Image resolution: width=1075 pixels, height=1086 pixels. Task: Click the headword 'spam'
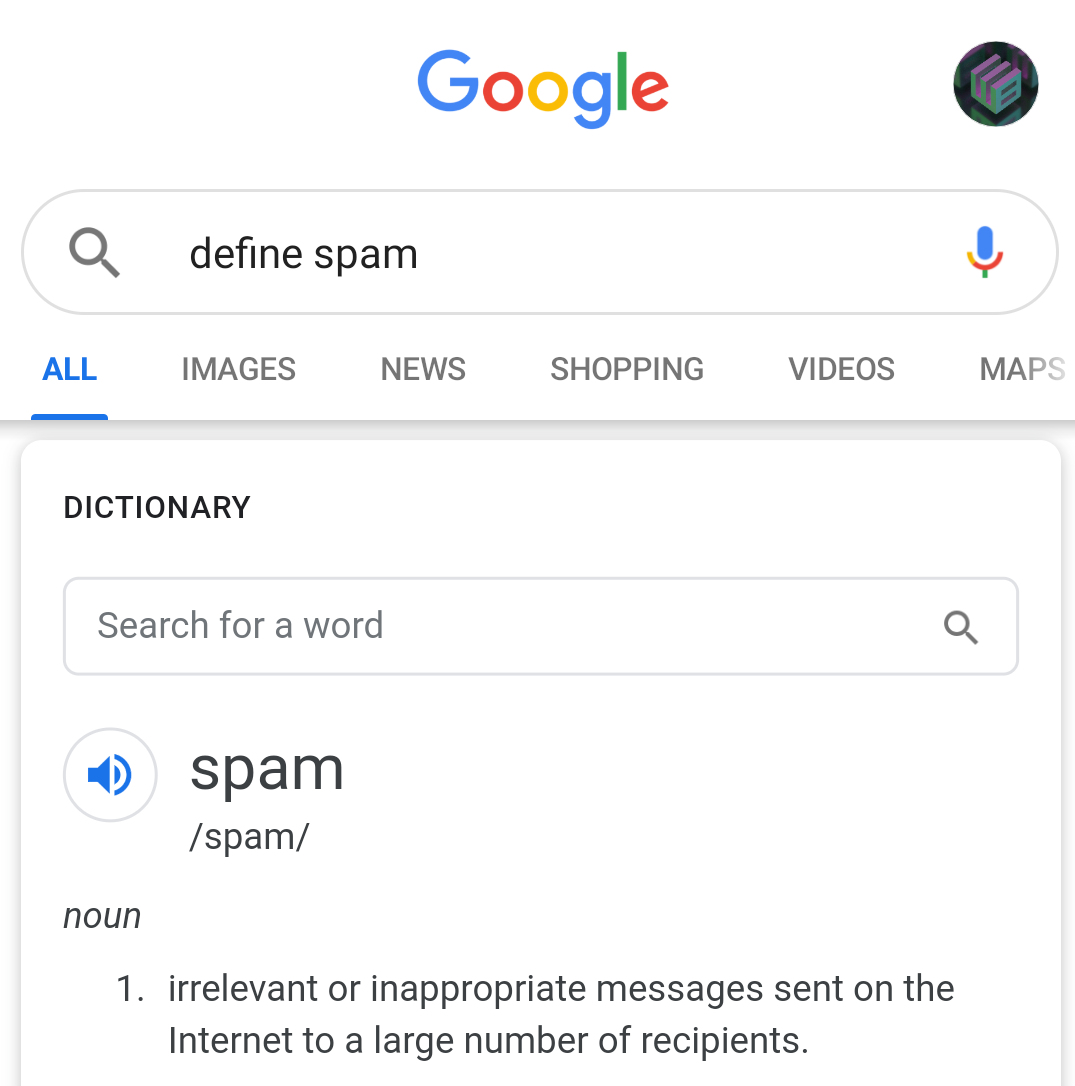pyautogui.click(x=267, y=771)
